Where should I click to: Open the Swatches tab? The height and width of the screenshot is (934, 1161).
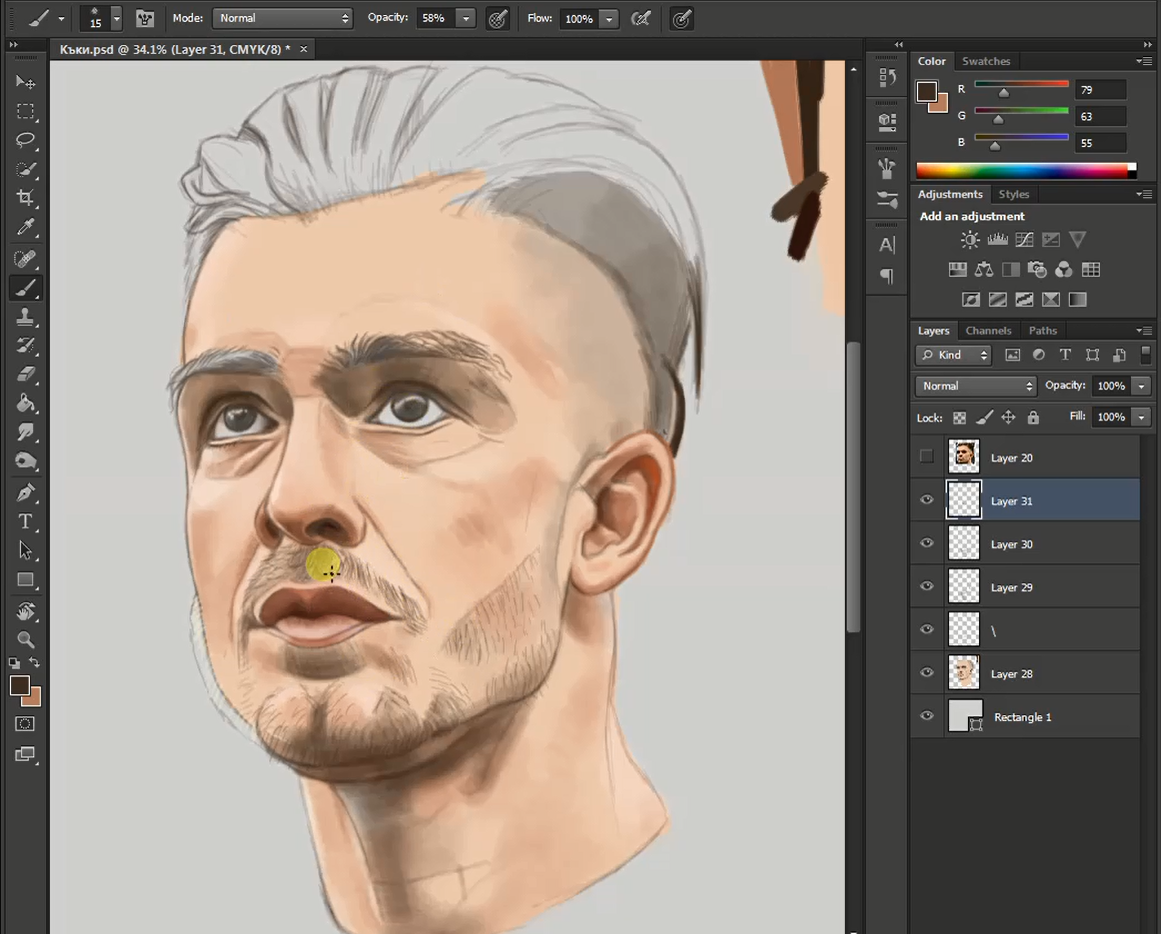pos(985,61)
